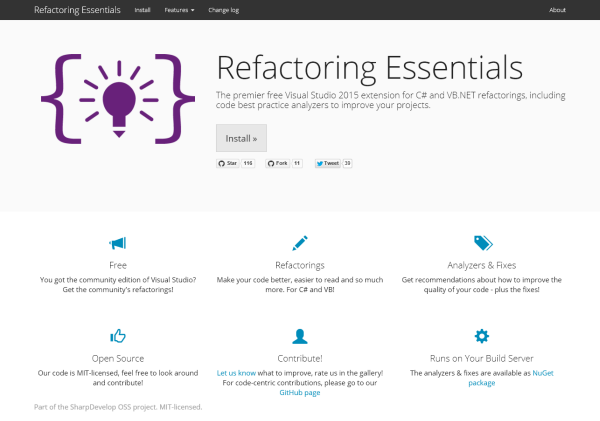The height and width of the screenshot is (421, 600).
Task: Click the megaphone icon above Free
Action: click(x=118, y=243)
